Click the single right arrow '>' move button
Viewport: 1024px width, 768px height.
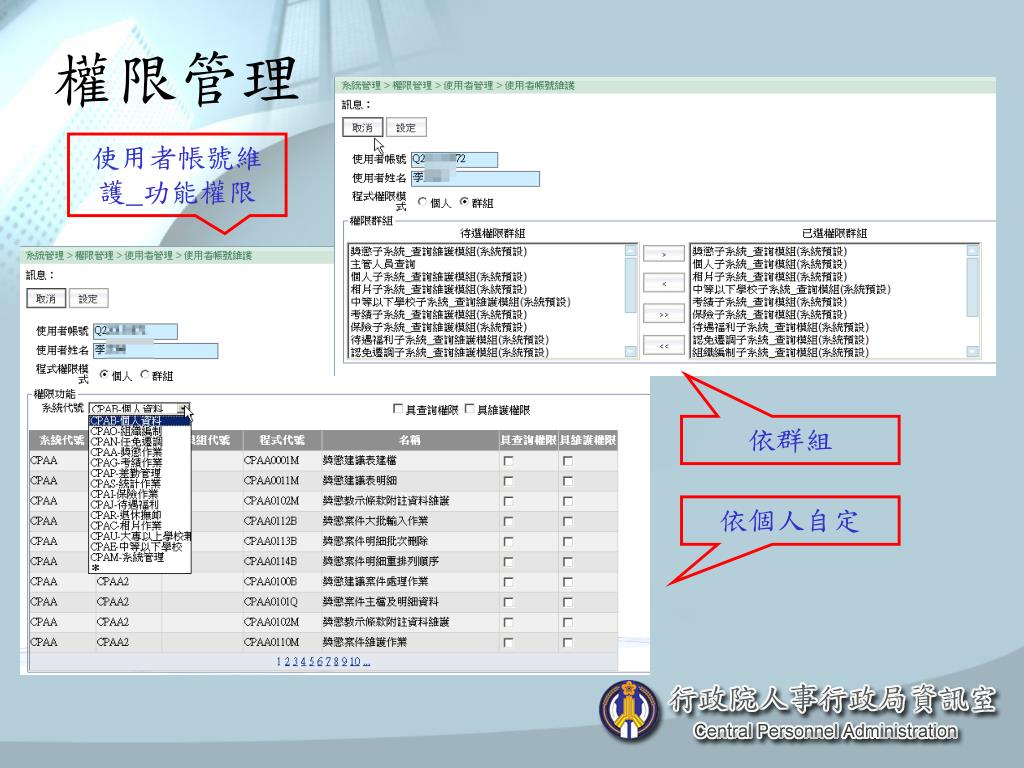[x=664, y=253]
